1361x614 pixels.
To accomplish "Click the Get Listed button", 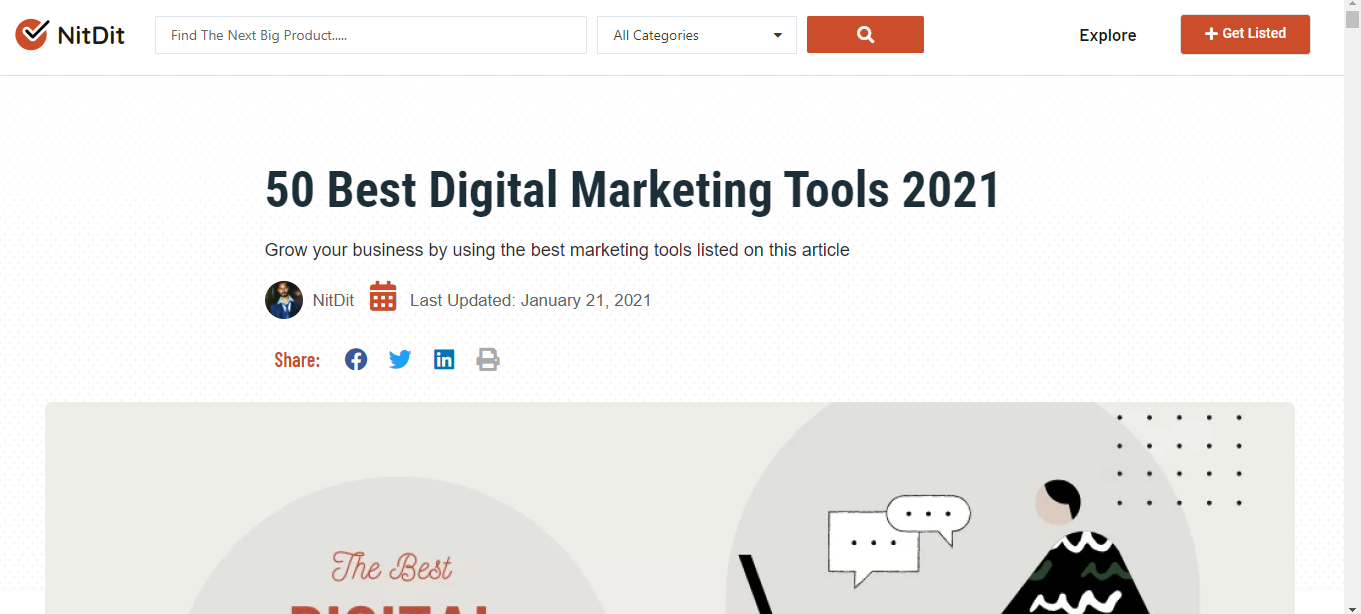I will [1245, 34].
